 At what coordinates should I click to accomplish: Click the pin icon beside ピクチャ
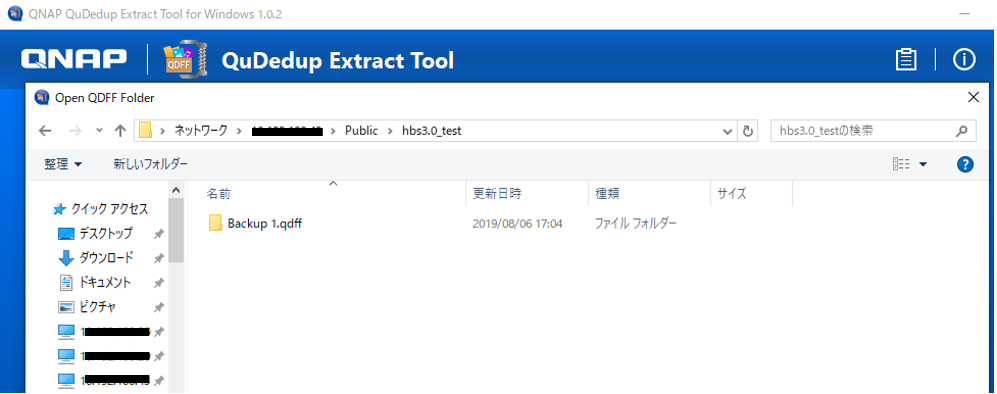pos(159,308)
